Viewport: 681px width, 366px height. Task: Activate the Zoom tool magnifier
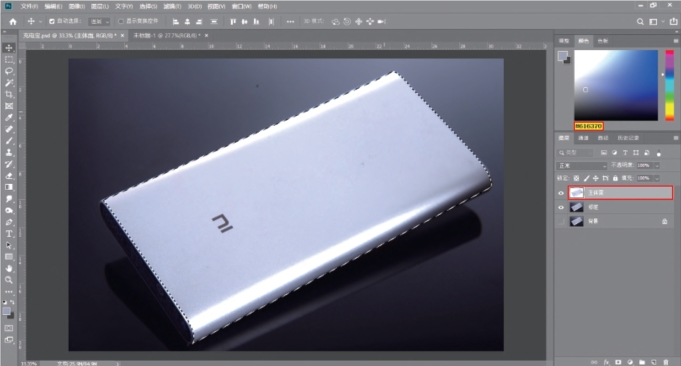click(9, 280)
